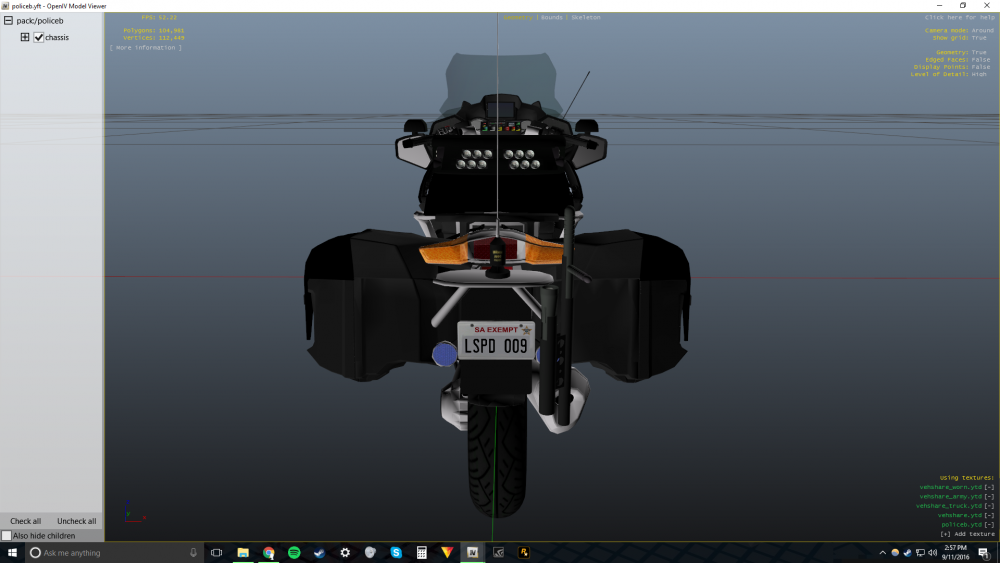
Task: Click the orange-blue circle system tray icon
Action: pos(895,553)
